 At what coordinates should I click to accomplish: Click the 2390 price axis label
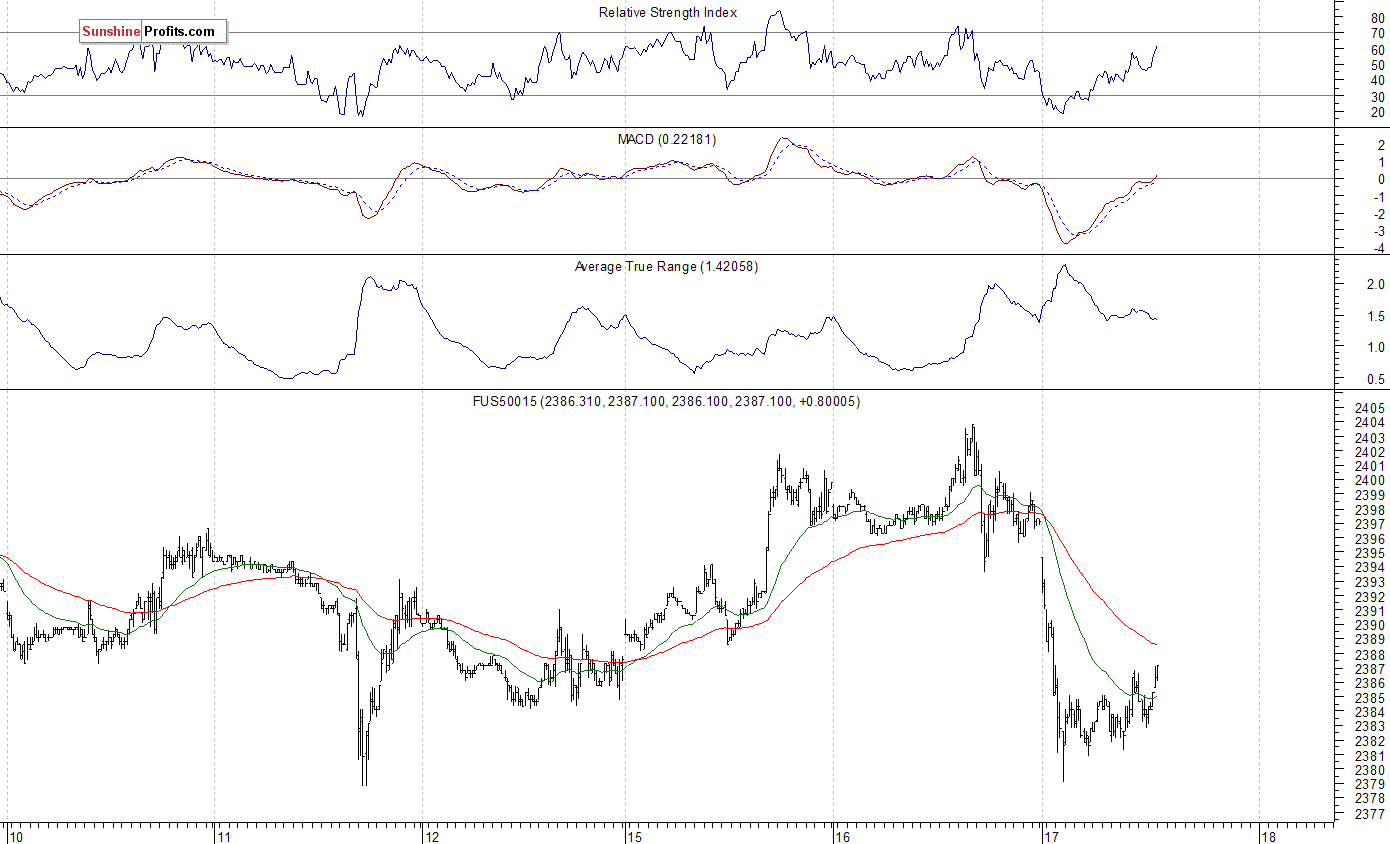(x=1369, y=626)
